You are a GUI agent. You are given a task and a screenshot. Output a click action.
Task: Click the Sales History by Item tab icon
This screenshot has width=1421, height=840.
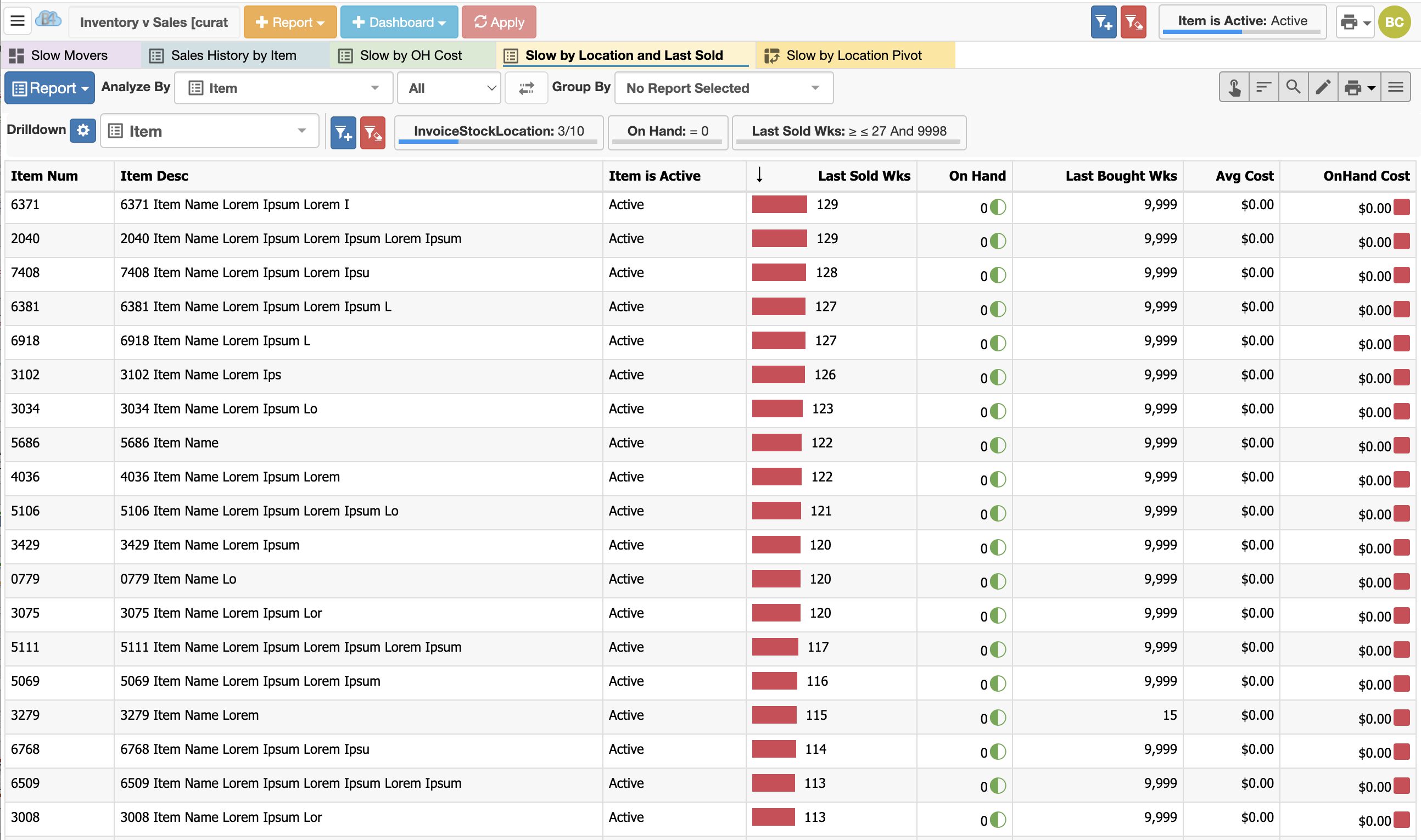coord(156,55)
